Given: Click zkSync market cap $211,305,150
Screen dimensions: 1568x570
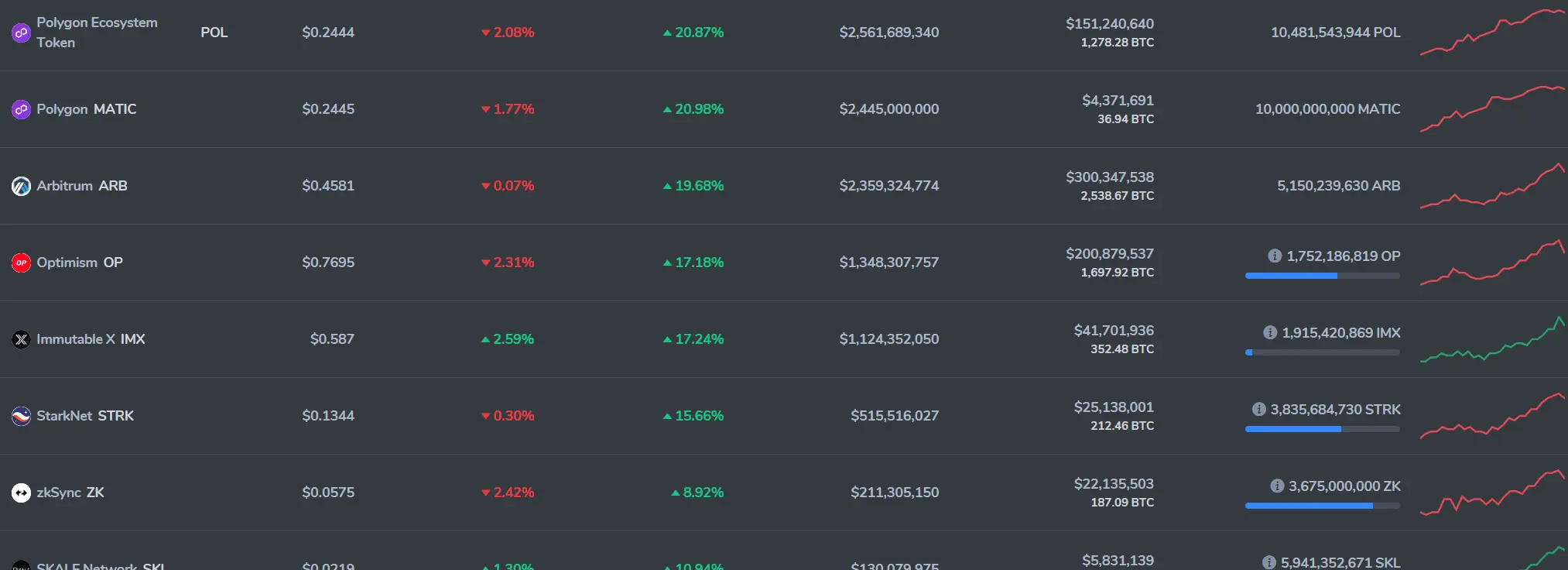Looking at the screenshot, I should [895, 493].
